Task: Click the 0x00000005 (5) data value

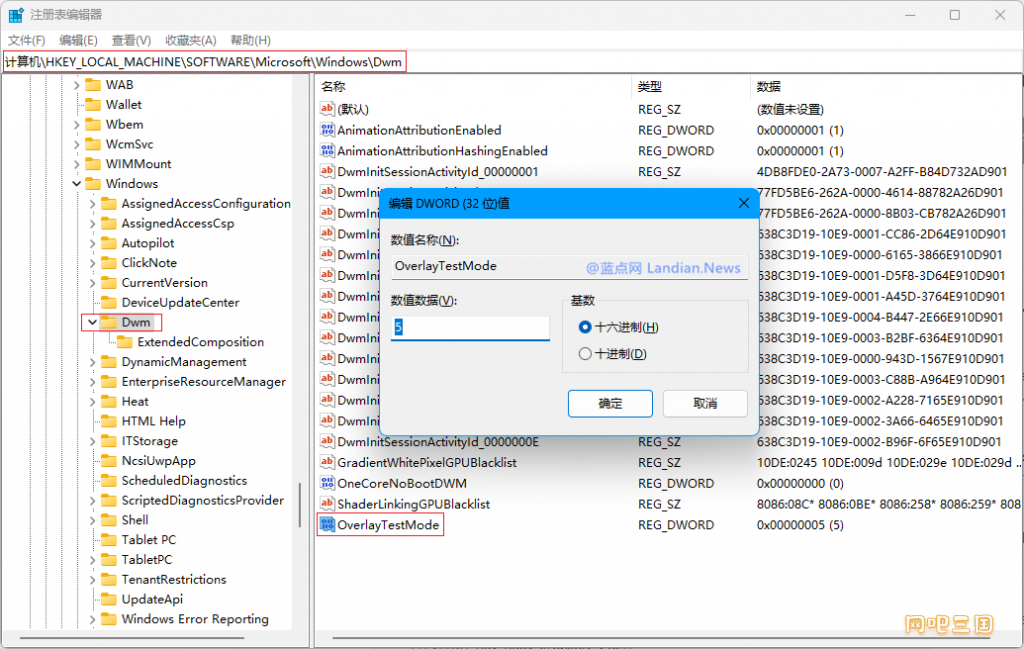Action: tap(800, 525)
